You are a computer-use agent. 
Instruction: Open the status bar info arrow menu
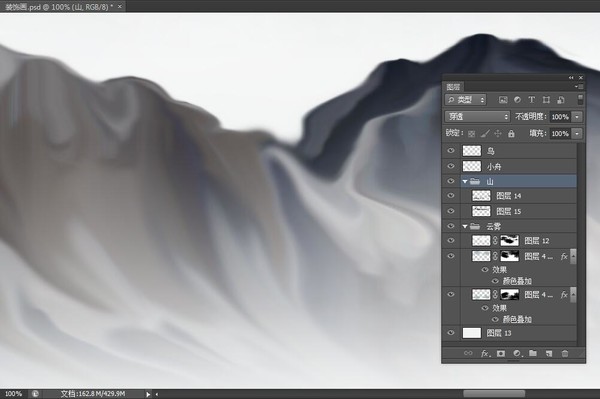pyautogui.click(x=148, y=394)
